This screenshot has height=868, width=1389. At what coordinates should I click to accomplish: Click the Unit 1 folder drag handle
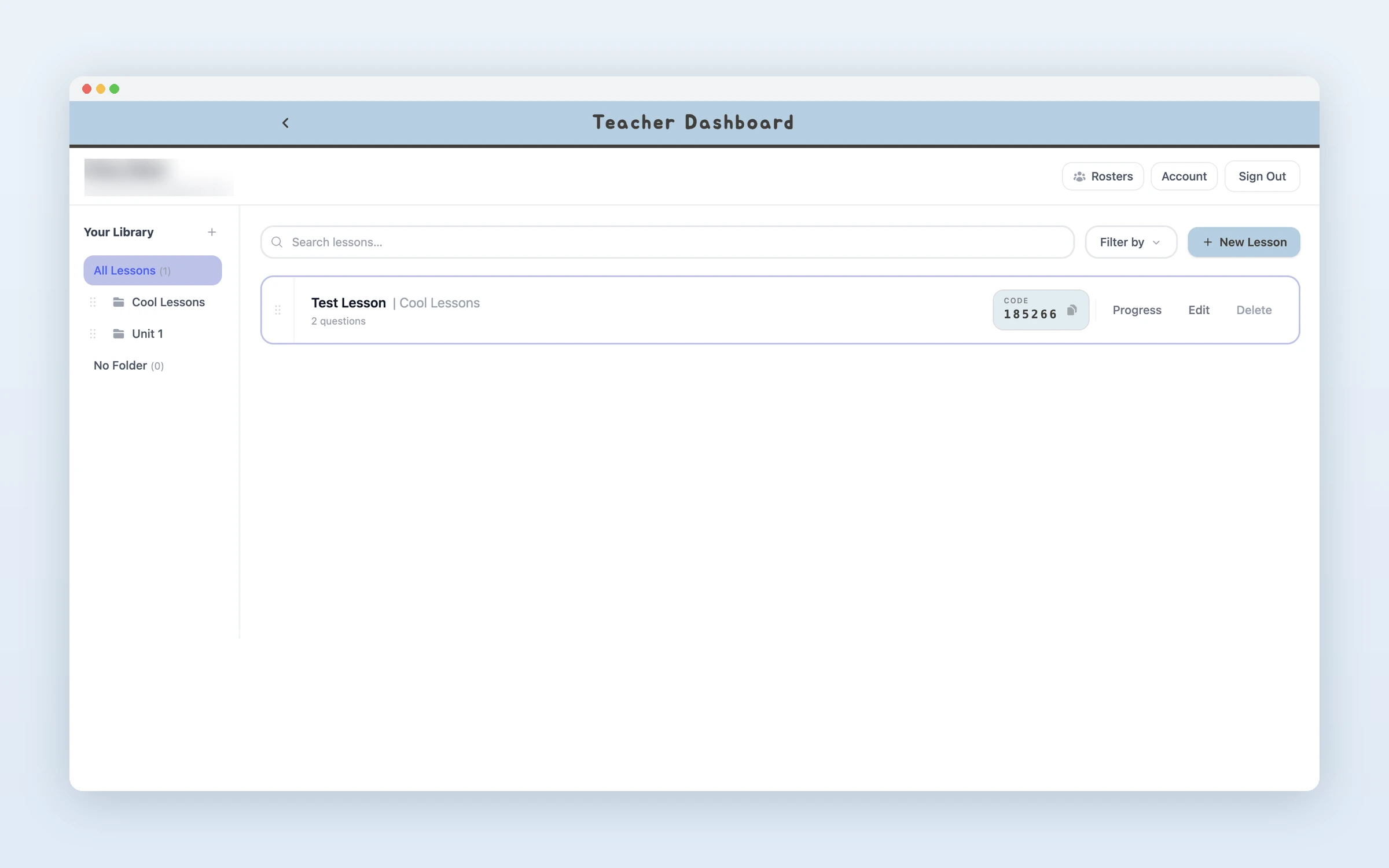click(93, 334)
